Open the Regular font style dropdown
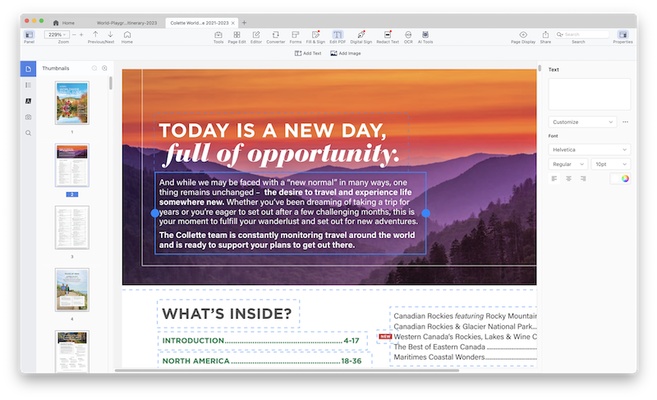The height and width of the screenshot is (400, 657). point(568,164)
